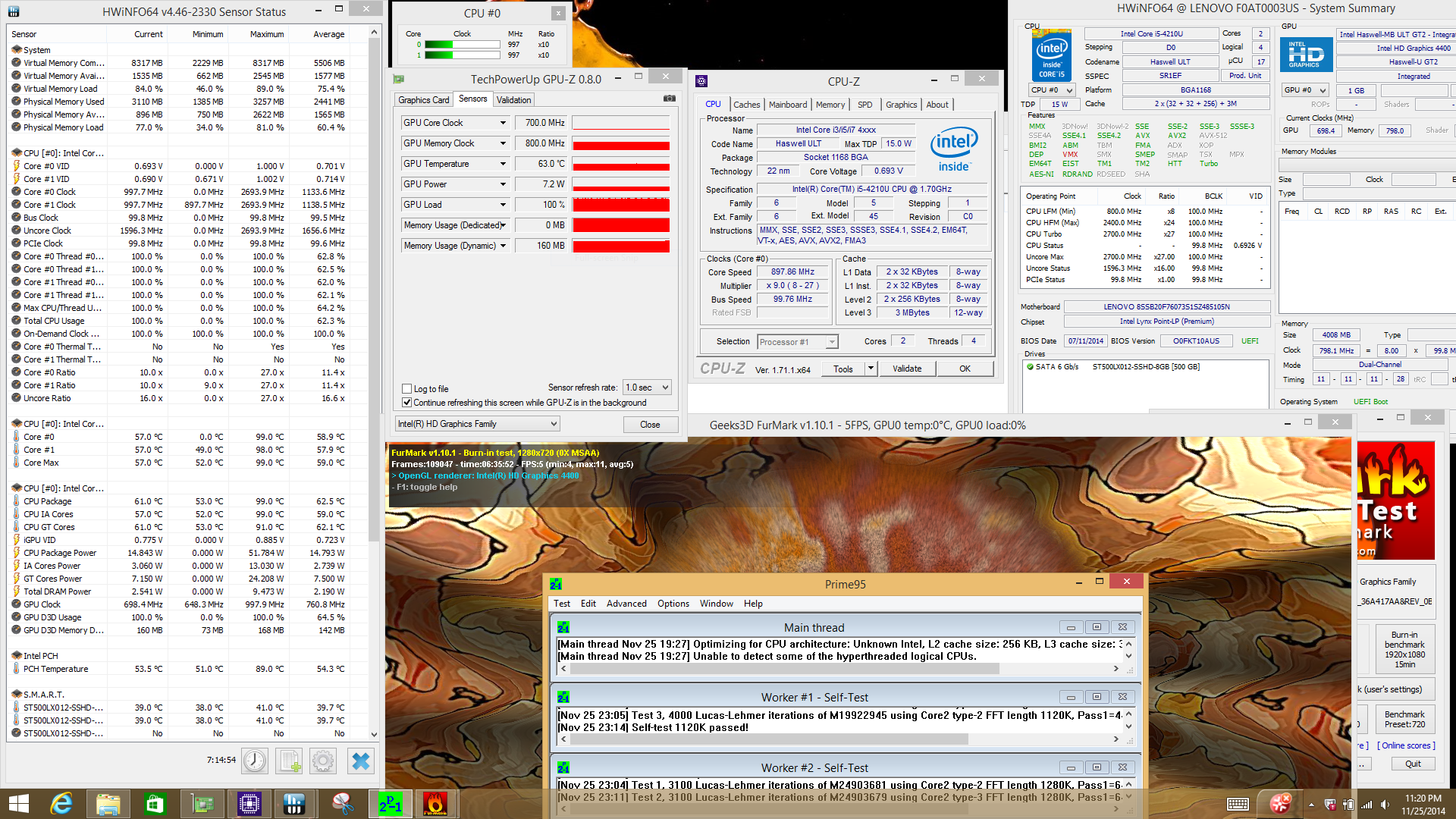1456x819 pixels.
Task: Switch to CPU-Z Caches tab
Action: [746, 105]
